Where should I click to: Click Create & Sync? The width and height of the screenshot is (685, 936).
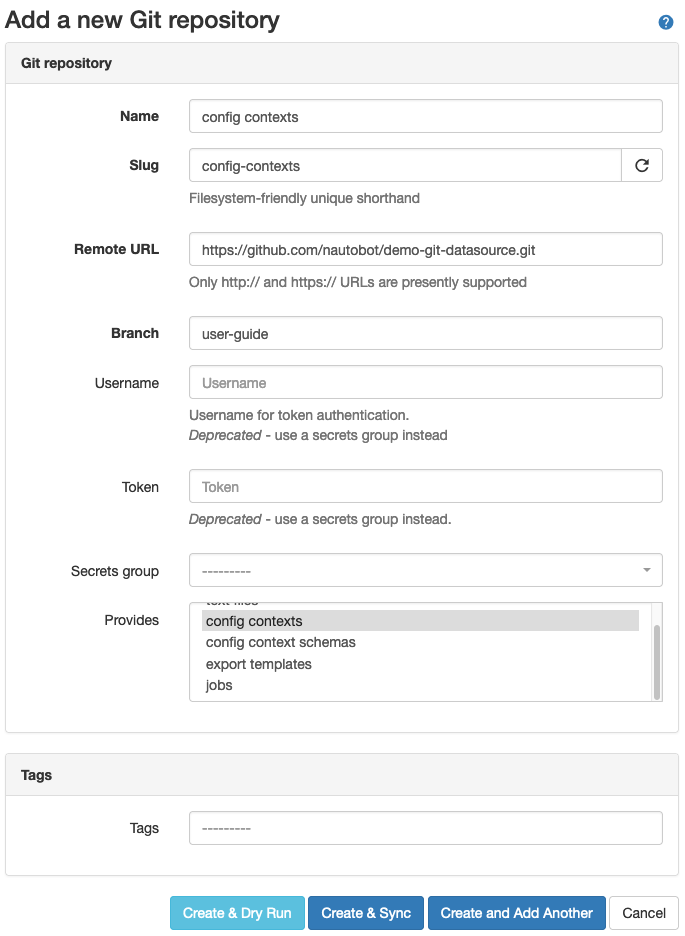tap(365, 913)
